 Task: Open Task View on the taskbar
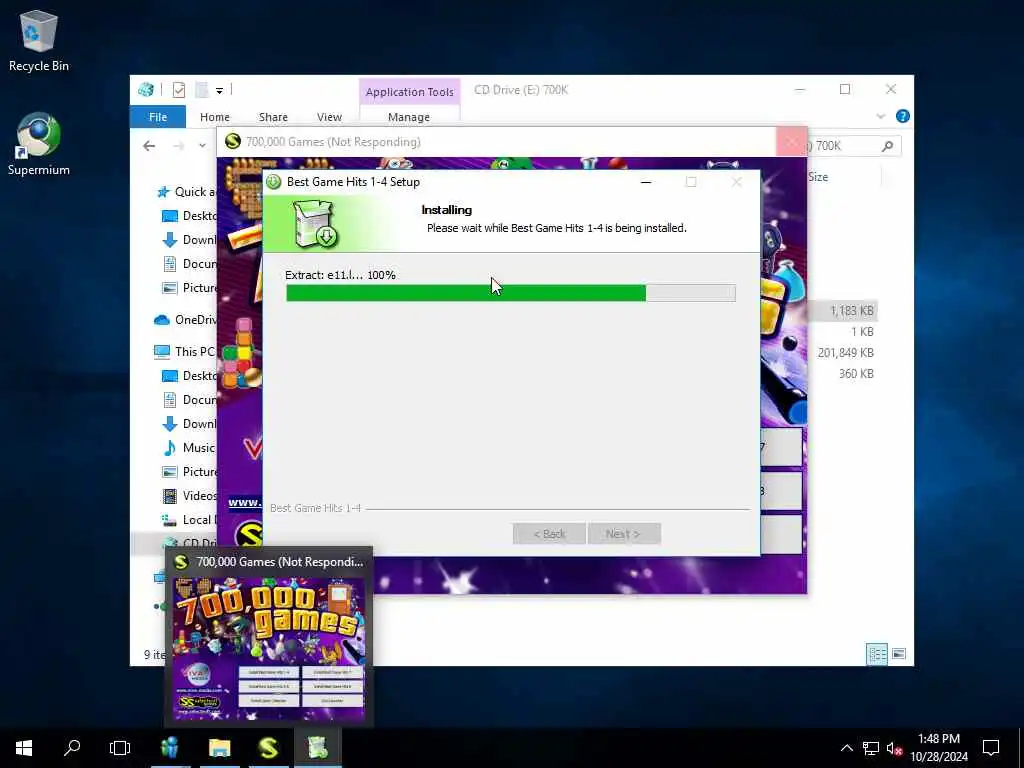pos(120,748)
